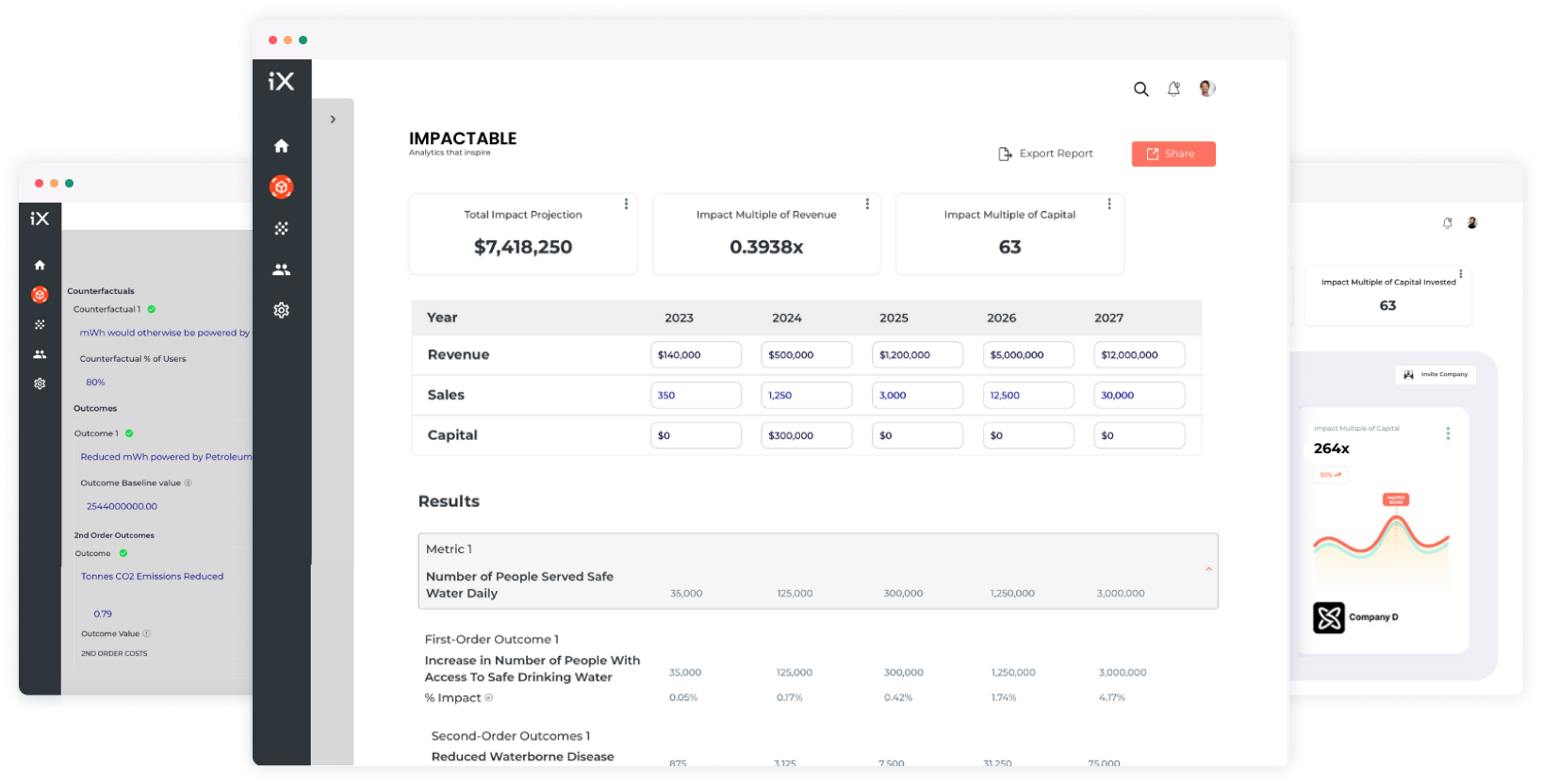Screen dimensions: 1542x784
Task: Click the 0.79 outcome value in left window
Action: tap(103, 614)
